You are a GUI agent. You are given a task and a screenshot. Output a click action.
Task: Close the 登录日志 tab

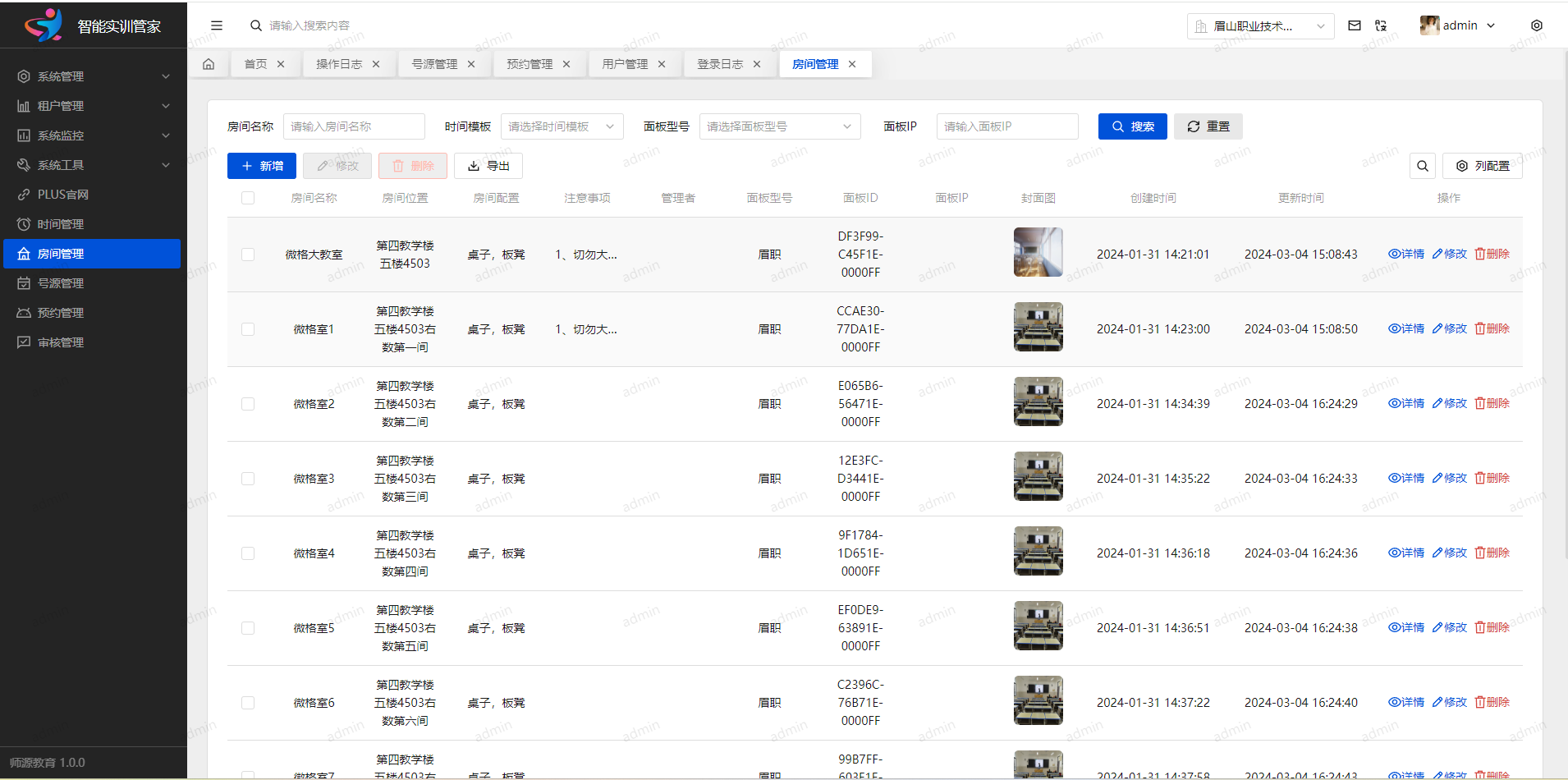pyautogui.click(x=757, y=64)
